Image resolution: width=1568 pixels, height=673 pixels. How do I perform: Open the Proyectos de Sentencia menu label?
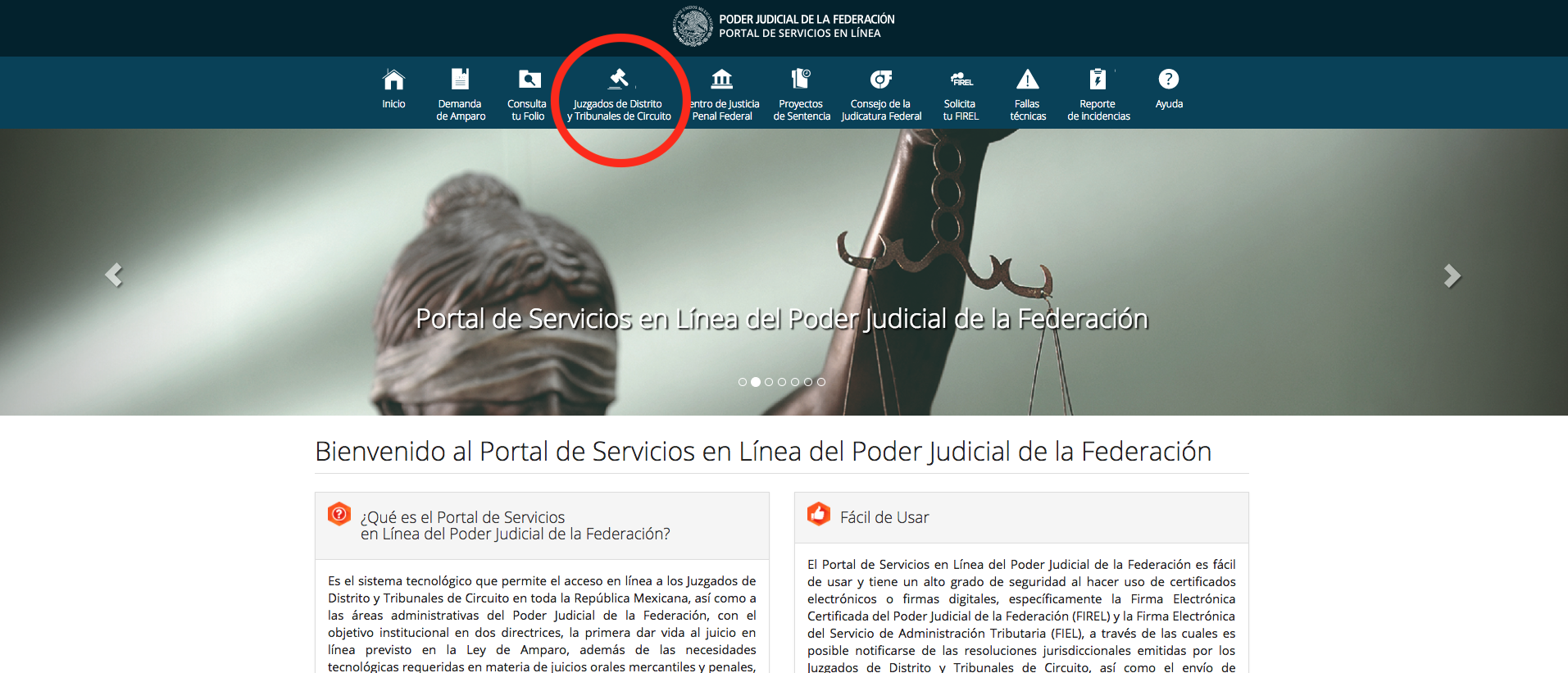(x=802, y=110)
